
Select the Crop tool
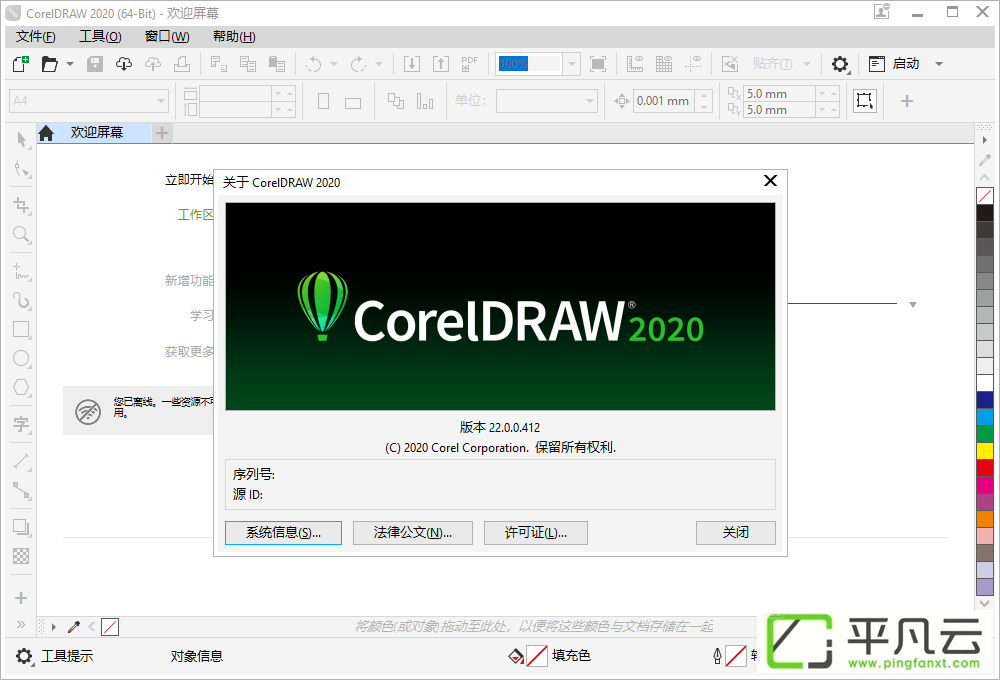(21, 205)
